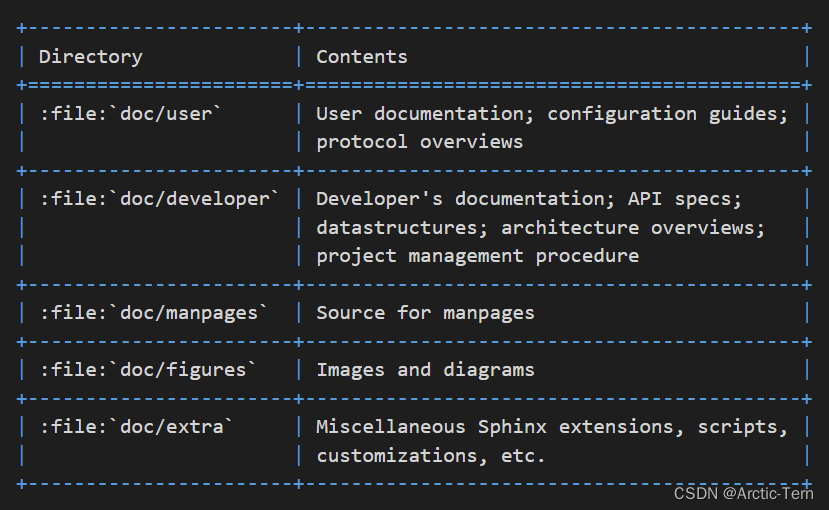
Task: Click the double-line header separator row
Action: [414, 85]
